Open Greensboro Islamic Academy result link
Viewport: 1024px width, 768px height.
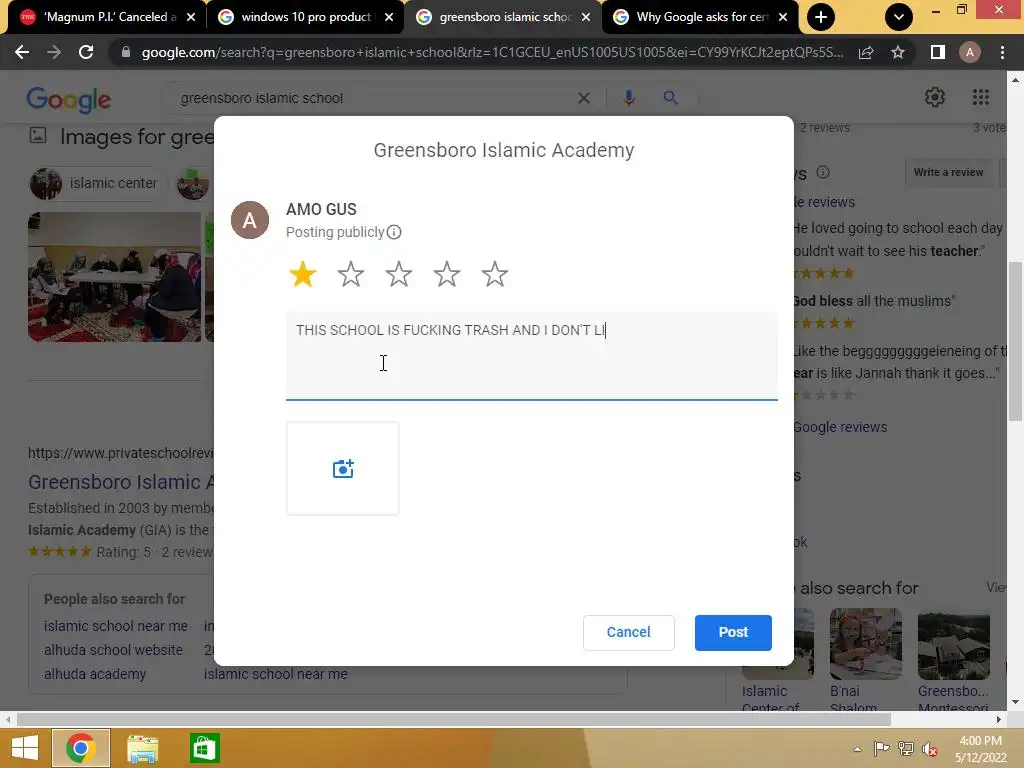pyautogui.click(x=121, y=482)
